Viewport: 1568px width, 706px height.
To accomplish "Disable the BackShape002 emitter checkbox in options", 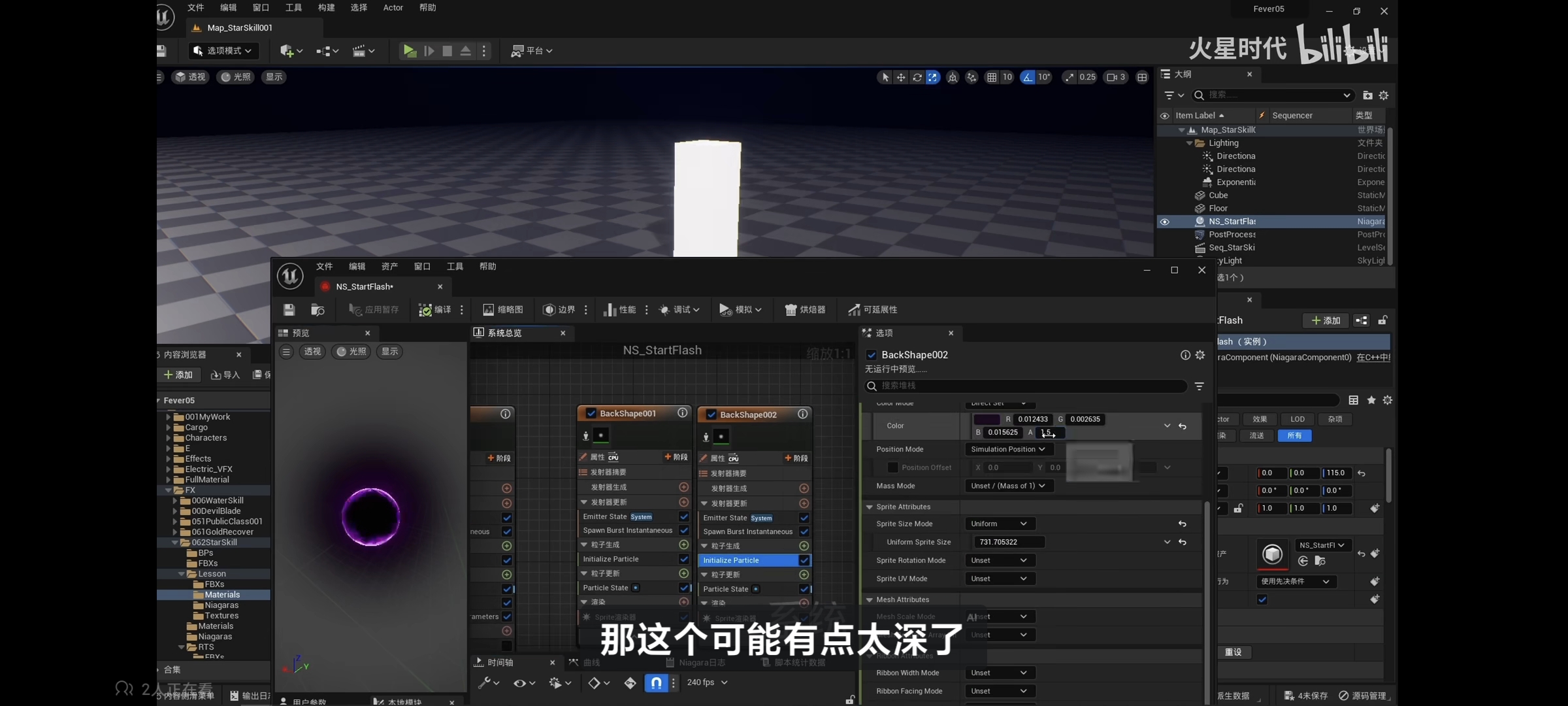I will point(871,355).
